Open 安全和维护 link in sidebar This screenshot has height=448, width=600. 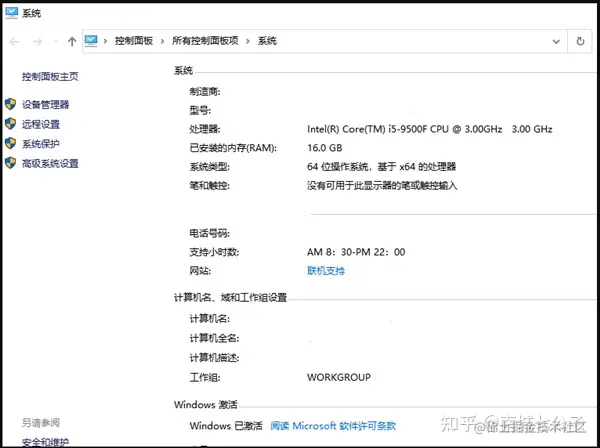coord(46,443)
